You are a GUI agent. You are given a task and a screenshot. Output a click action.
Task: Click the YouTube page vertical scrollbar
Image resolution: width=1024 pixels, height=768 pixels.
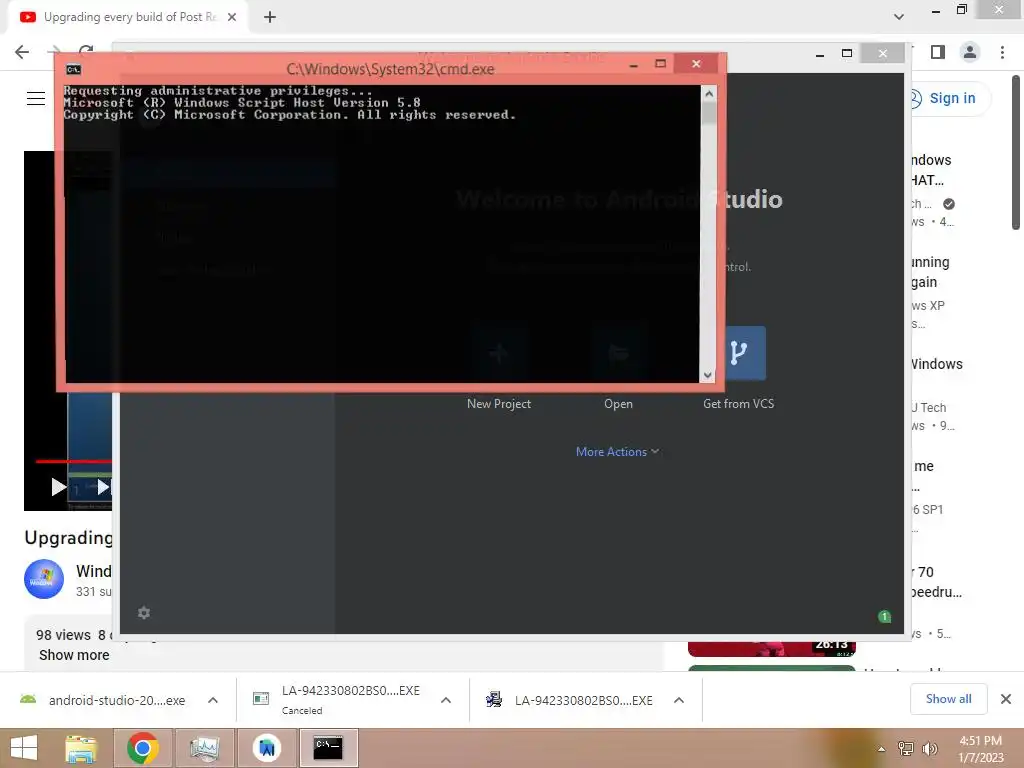point(1016,153)
